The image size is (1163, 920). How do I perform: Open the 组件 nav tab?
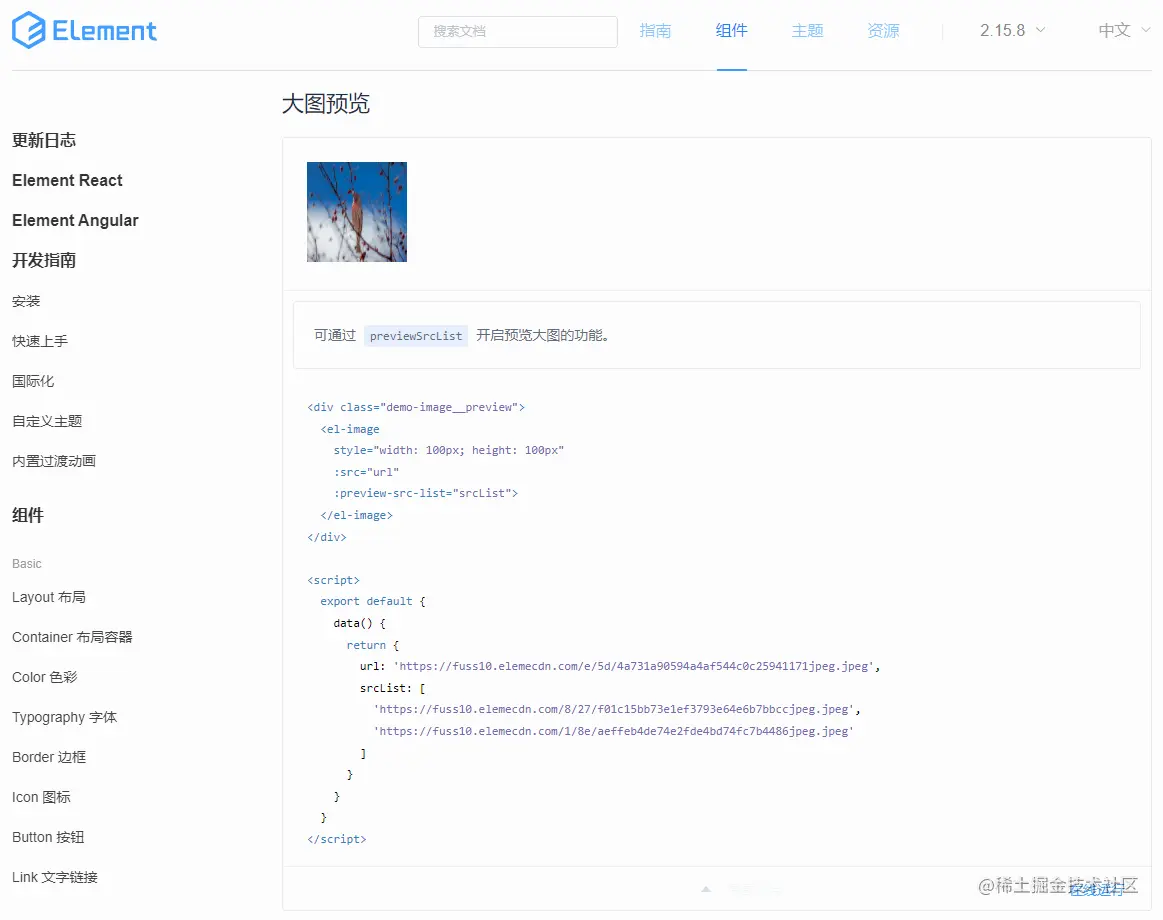(x=731, y=31)
